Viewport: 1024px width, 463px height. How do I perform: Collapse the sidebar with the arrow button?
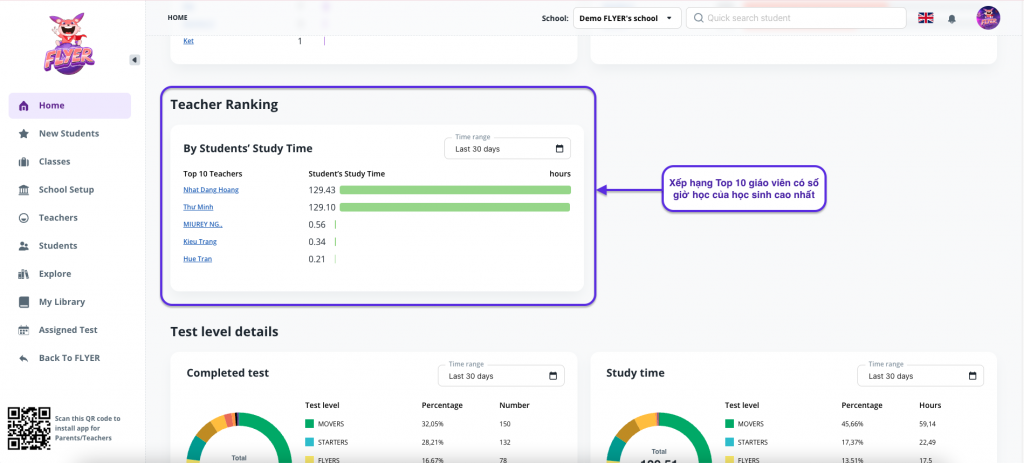(x=135, y=60)
